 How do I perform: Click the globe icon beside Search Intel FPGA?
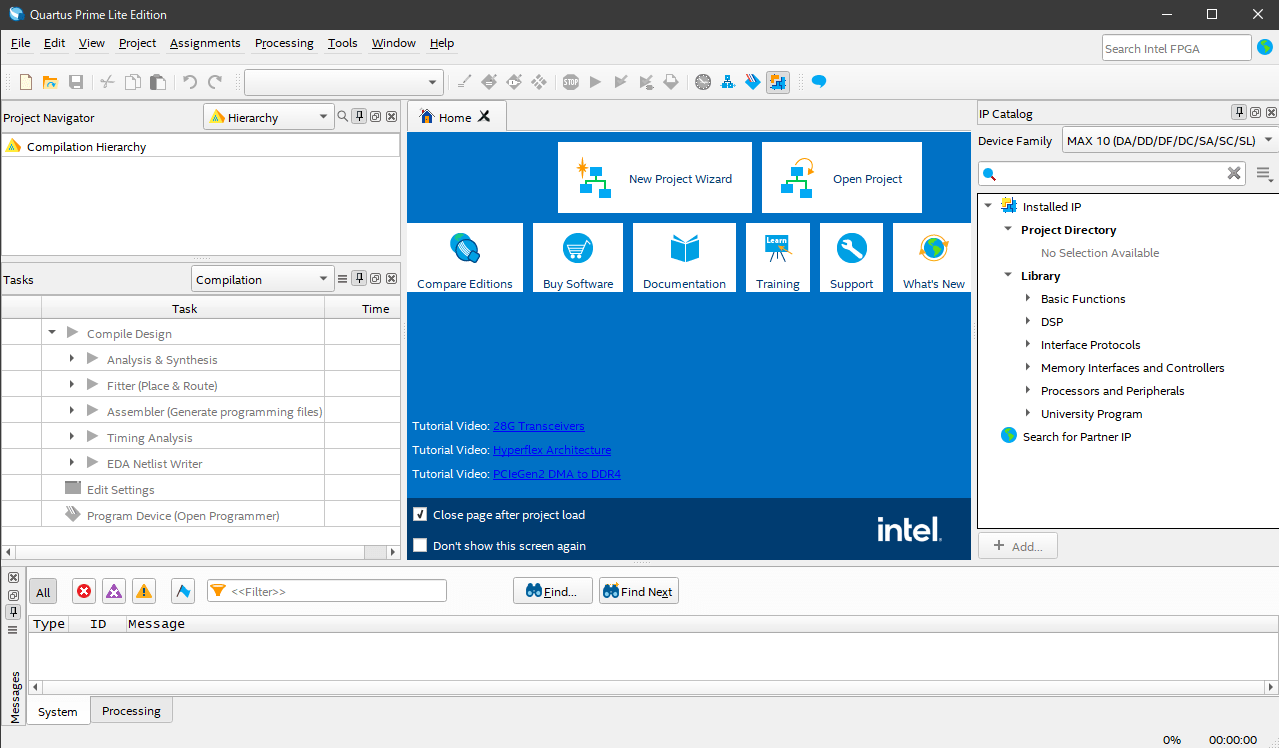(1265, 47)
